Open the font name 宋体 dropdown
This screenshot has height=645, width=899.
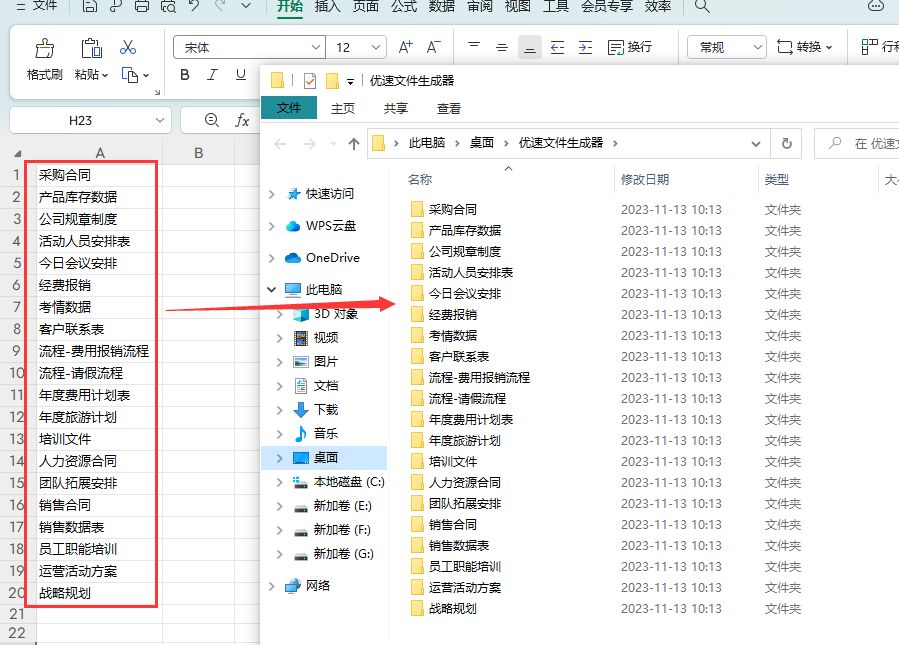tap(316, 48)
